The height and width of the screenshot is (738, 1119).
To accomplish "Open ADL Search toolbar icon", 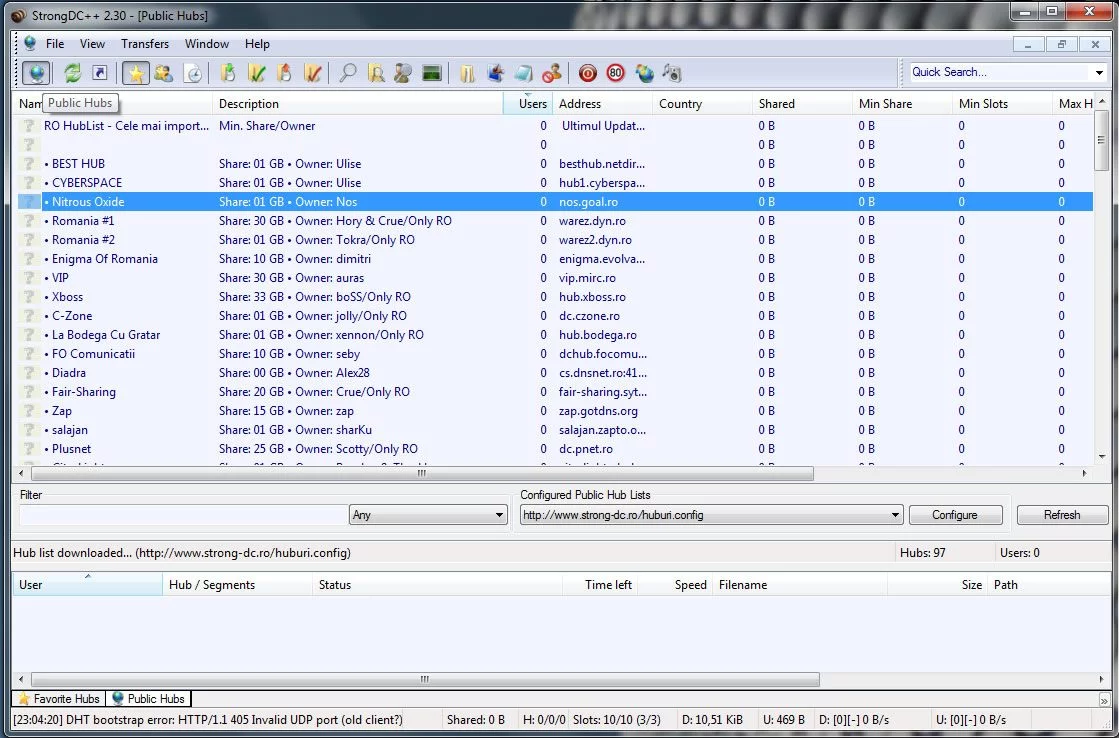I will [x=375, y=73].
